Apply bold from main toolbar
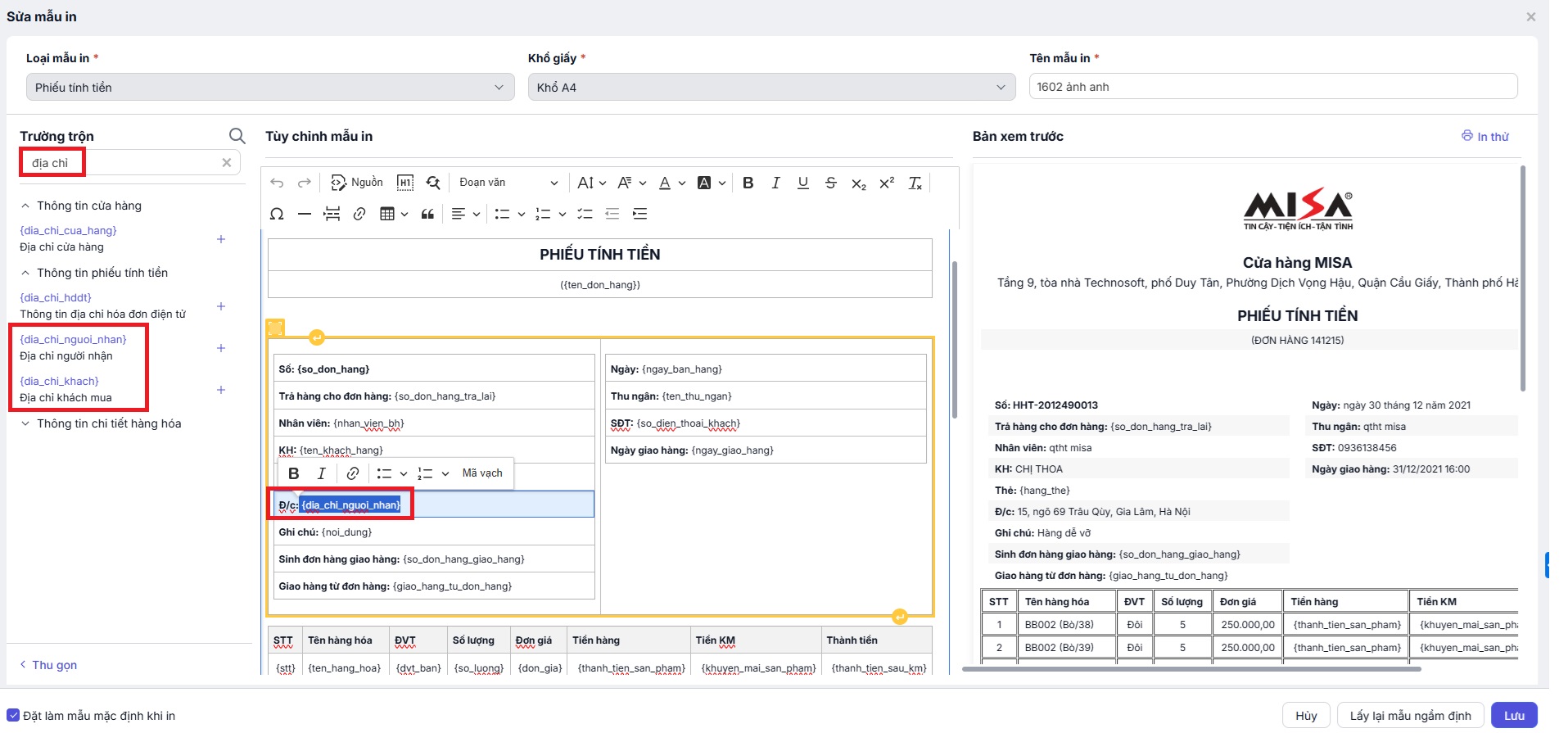 pos(748,183)
